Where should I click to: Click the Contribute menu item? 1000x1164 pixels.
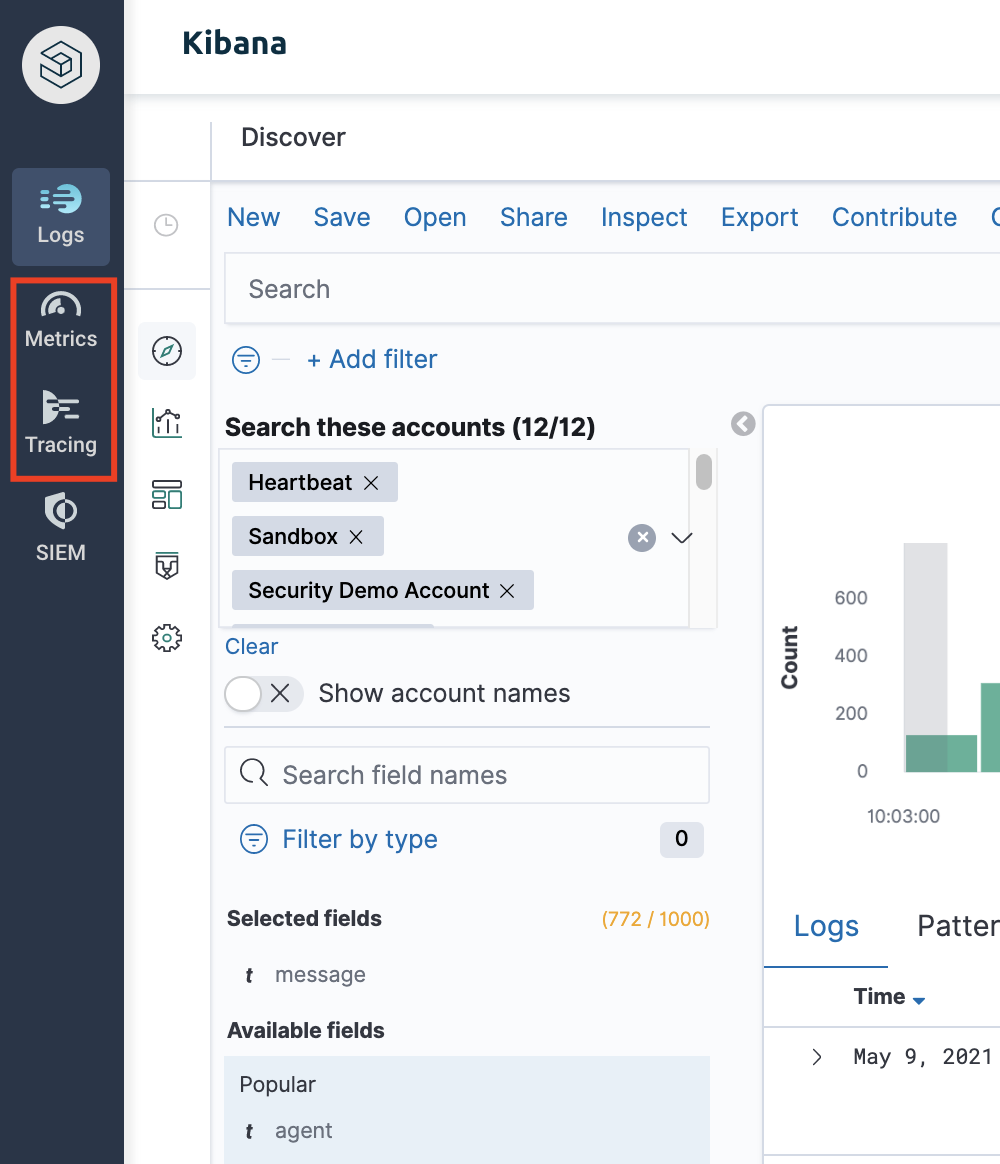[x=895, y=218]
